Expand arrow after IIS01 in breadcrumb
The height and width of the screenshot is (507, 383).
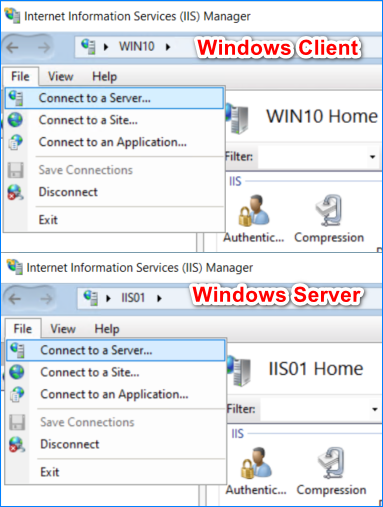[x=159, y=298]
